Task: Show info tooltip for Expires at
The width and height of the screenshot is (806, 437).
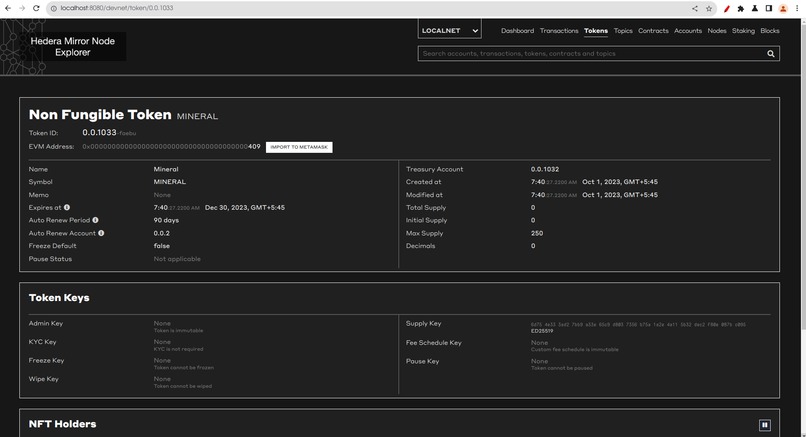Action: tap(67, 207)
